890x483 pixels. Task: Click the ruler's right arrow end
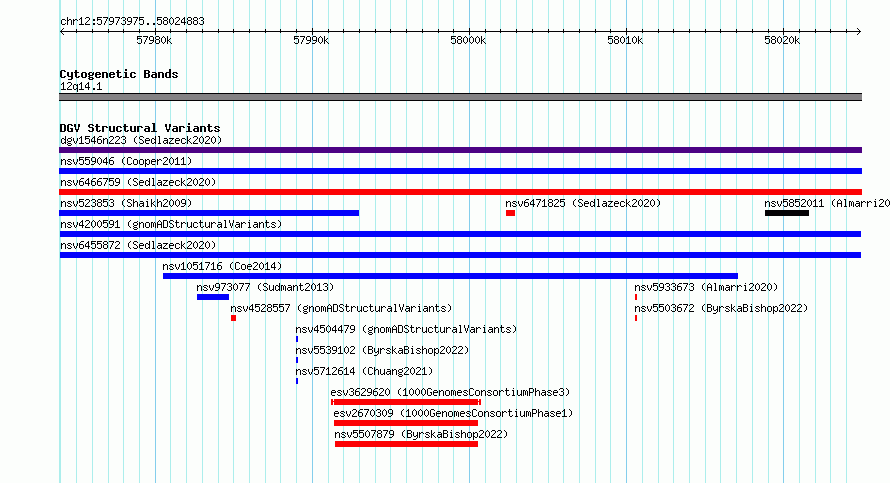tap(859, 32)
